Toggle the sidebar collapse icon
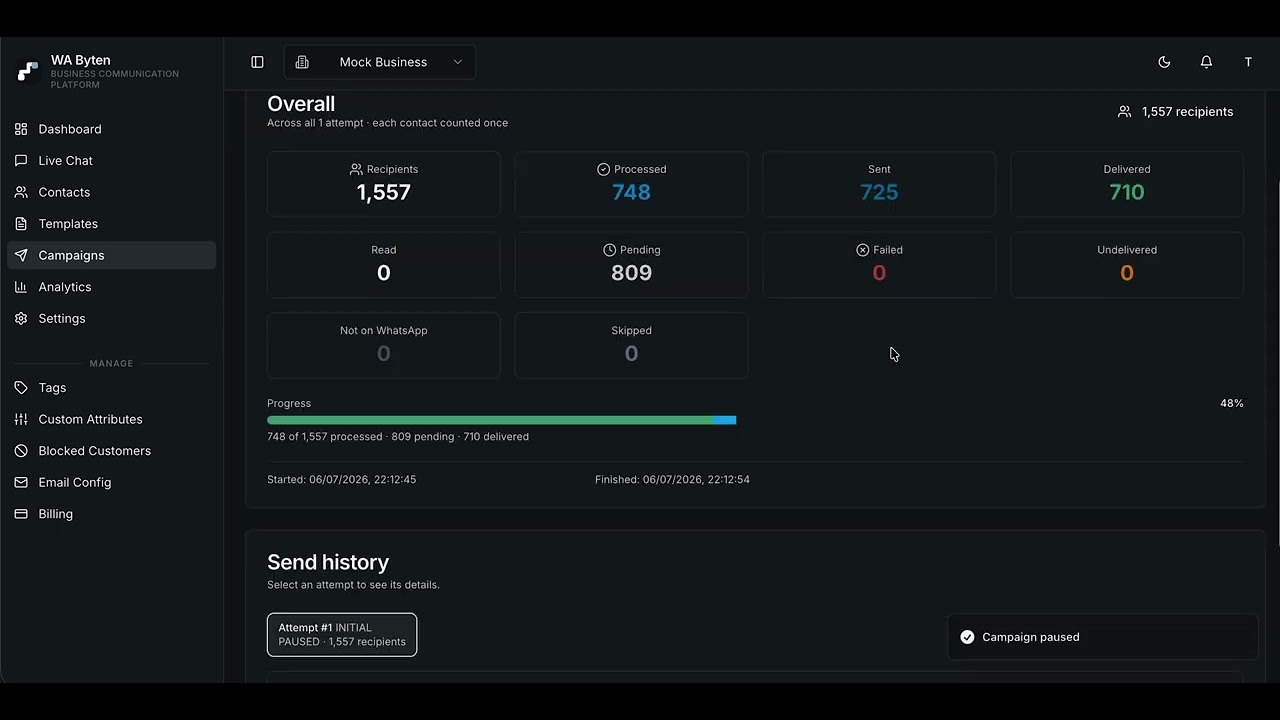This screenshot has height=720, width=1280. tap(257, 62)
